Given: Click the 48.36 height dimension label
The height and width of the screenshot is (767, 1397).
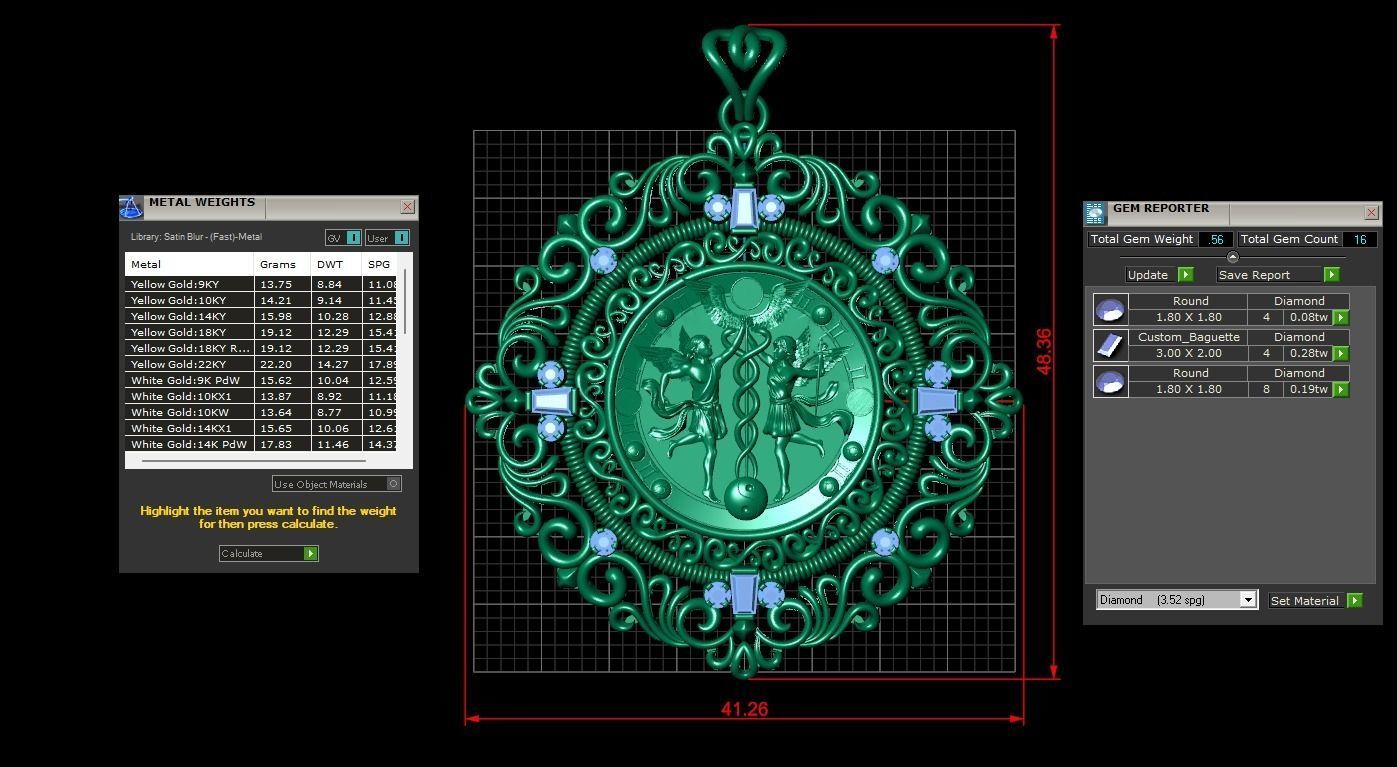Looking at the screenshot, I should 1044,352.
